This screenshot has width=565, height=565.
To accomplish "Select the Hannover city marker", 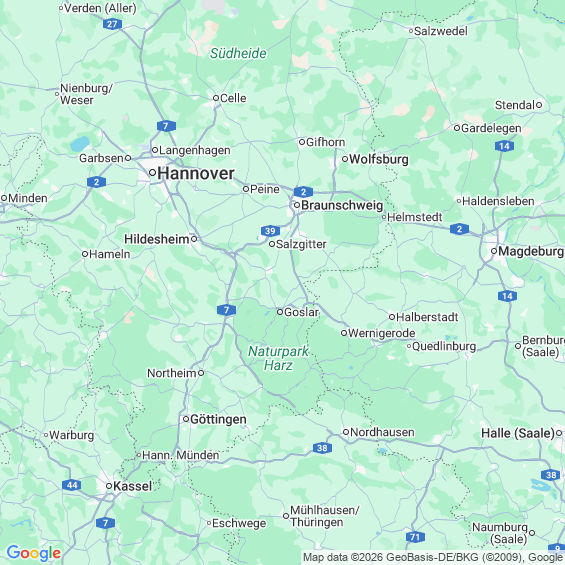I will [x=152, y=173].
